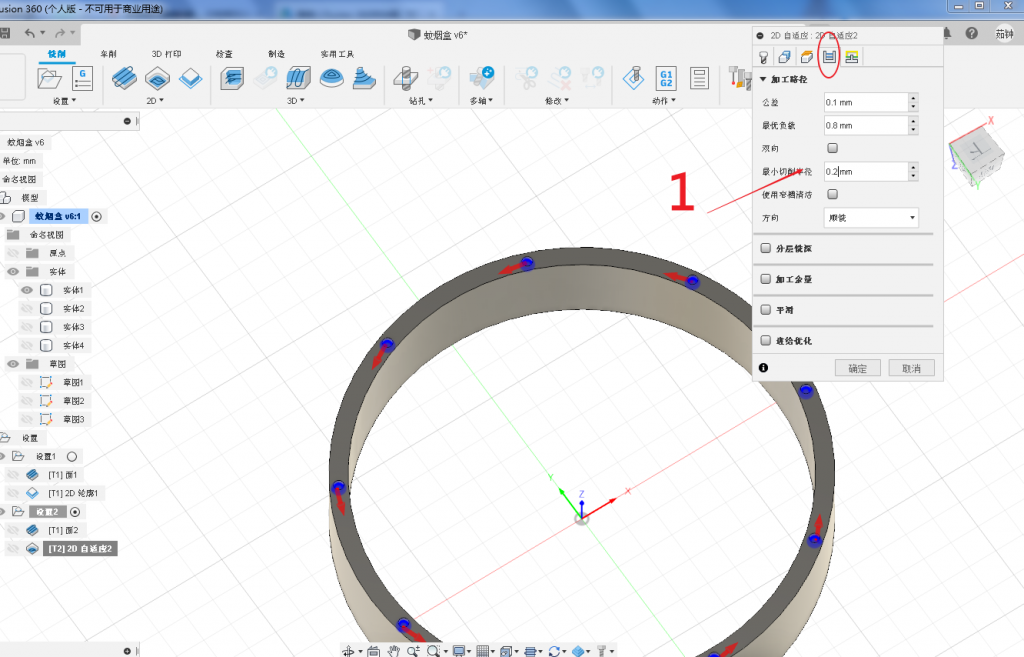Toggle visibility eye for 草图 folder
The image size is (1024, 657).
click(x=13, y=364)
